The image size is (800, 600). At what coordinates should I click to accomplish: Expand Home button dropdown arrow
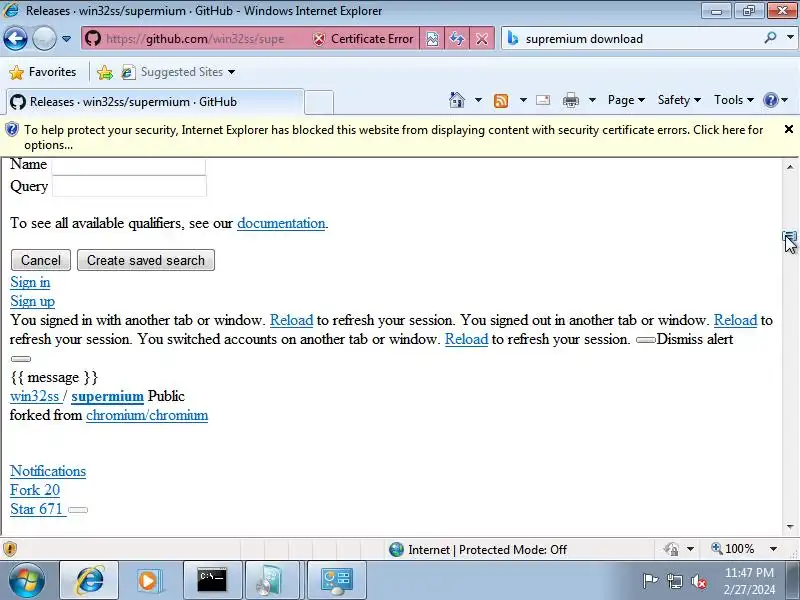tap(478, 100)
